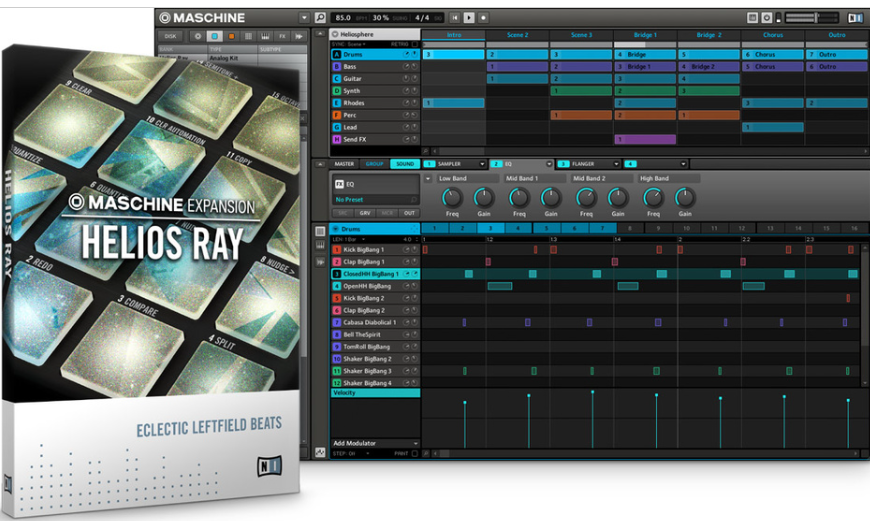Select the Velocity modulation lane
The height and width of the screenshot is (521, 870).
click(x=375, y=393)
